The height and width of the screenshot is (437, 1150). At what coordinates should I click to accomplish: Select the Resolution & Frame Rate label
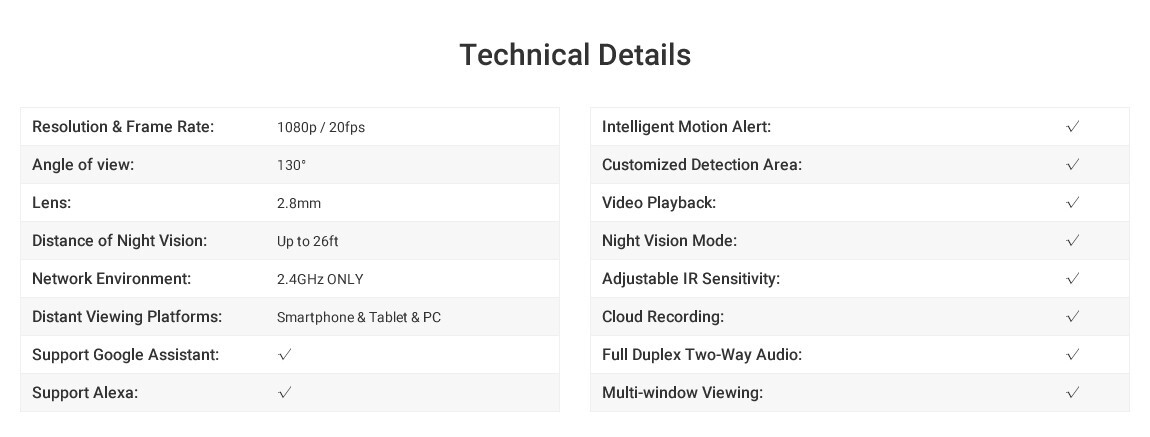(x=123, y=127)
